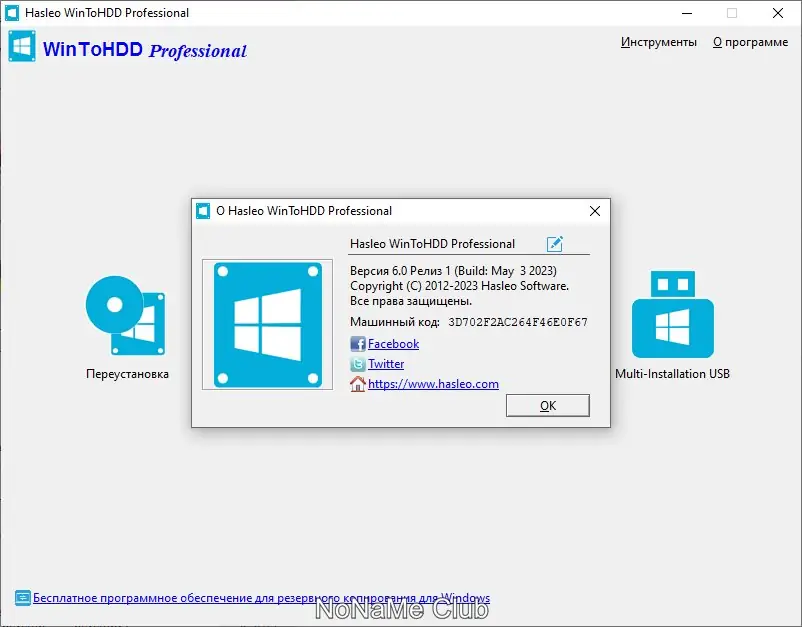Minimize the Hasleo WinToHDD window
The image size is (802, 627).
coord(687,13)
